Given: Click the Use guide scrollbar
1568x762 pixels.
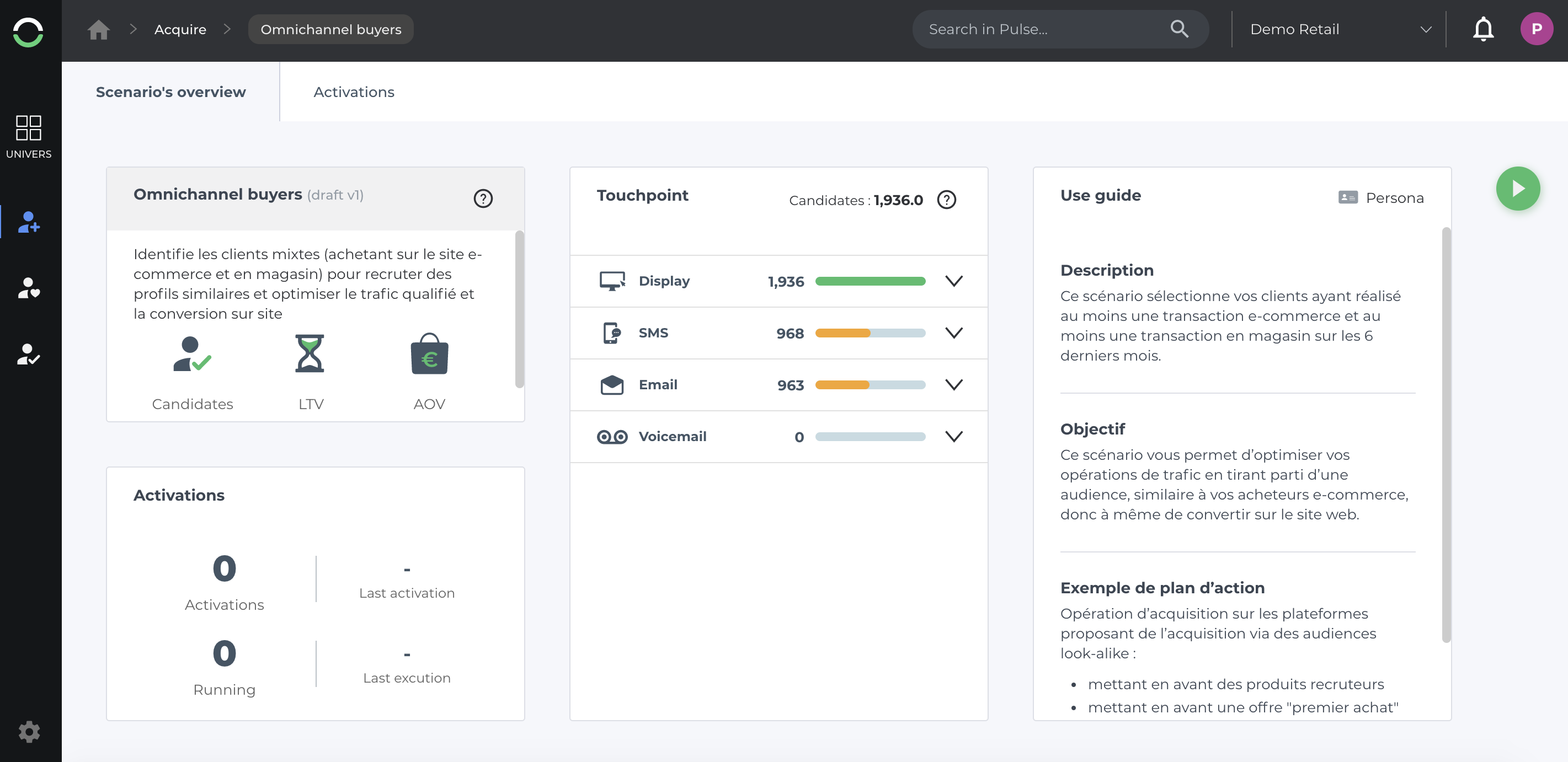Looking at the screenshot, I should pyautogui.click(x=1446, y=434).
